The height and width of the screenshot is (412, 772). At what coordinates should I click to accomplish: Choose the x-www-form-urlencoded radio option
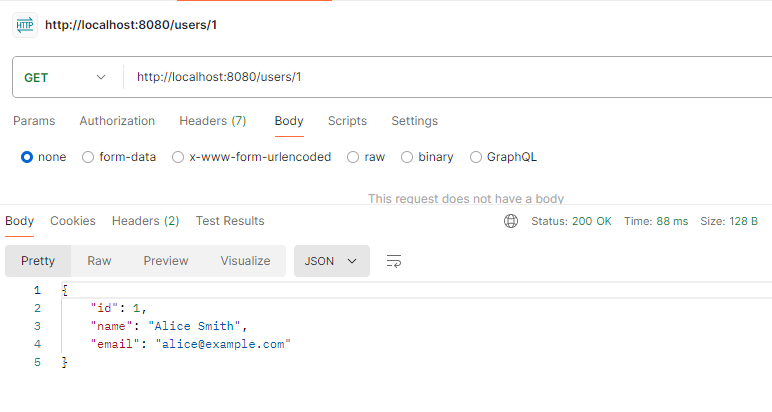coord(178,157)
